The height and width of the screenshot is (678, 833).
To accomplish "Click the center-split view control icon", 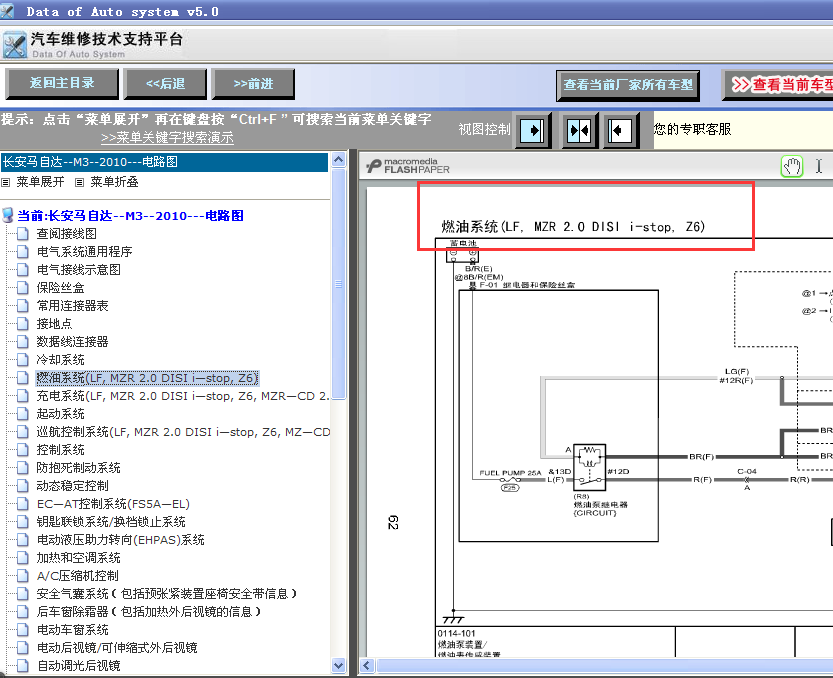I will (x=579, y=130).
